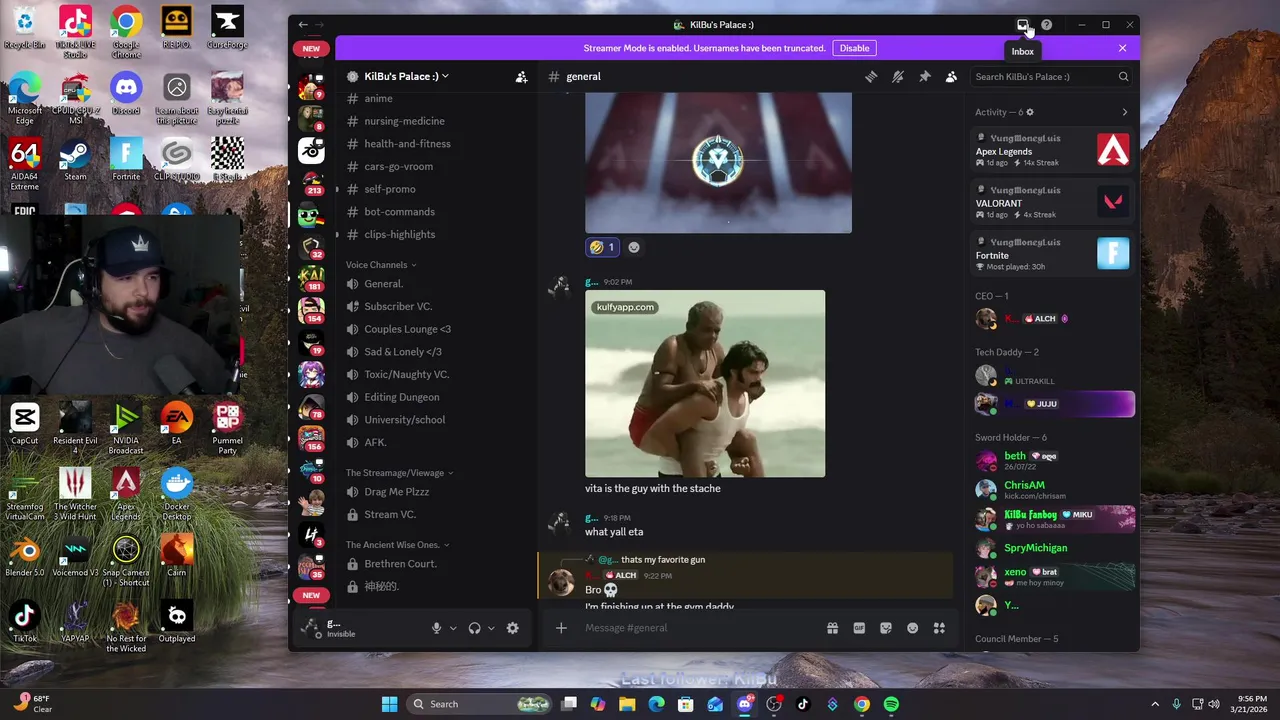Open the GIF picker

click(x=859, y=628)
